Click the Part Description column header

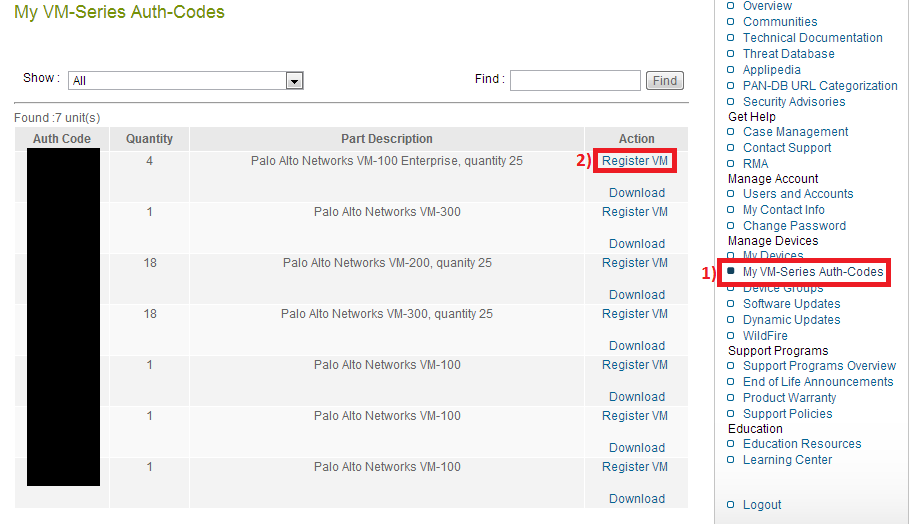(387, 139)
